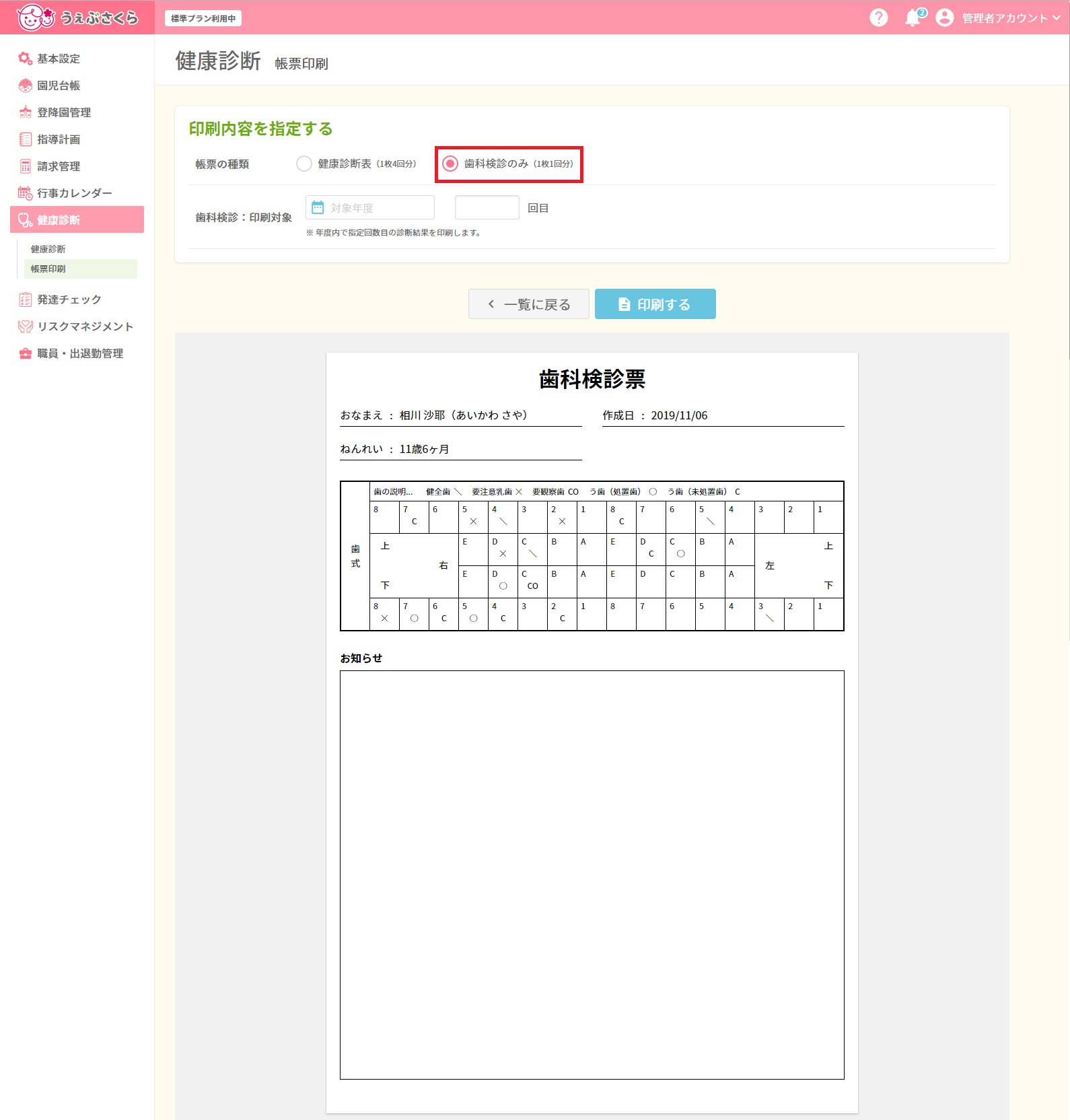The height and width of the screenshot is (1120, 1070).
Task: Click the お知らせ text box in preview
Action: point(592,875)
